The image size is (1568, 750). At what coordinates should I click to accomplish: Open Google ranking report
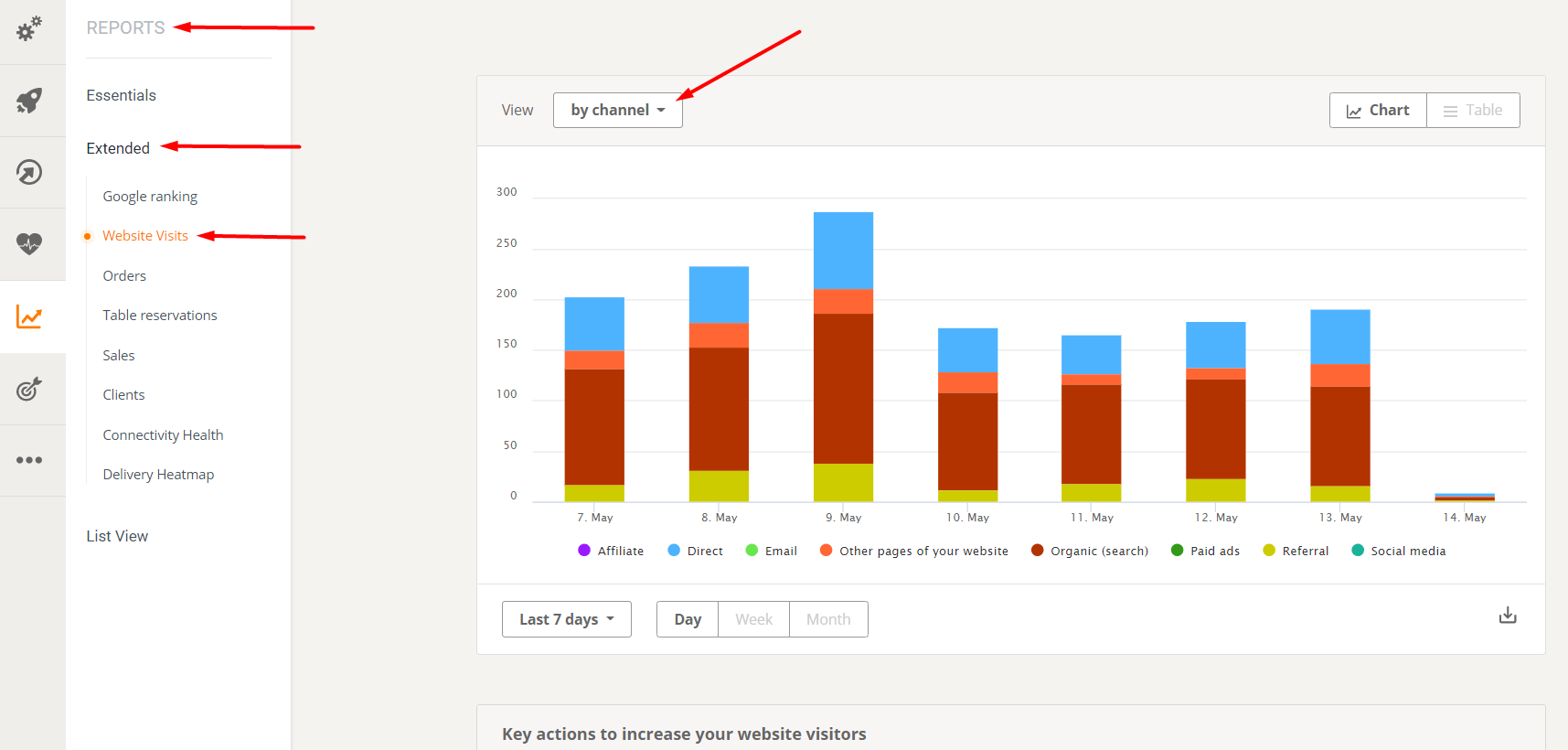coord(150,197)
